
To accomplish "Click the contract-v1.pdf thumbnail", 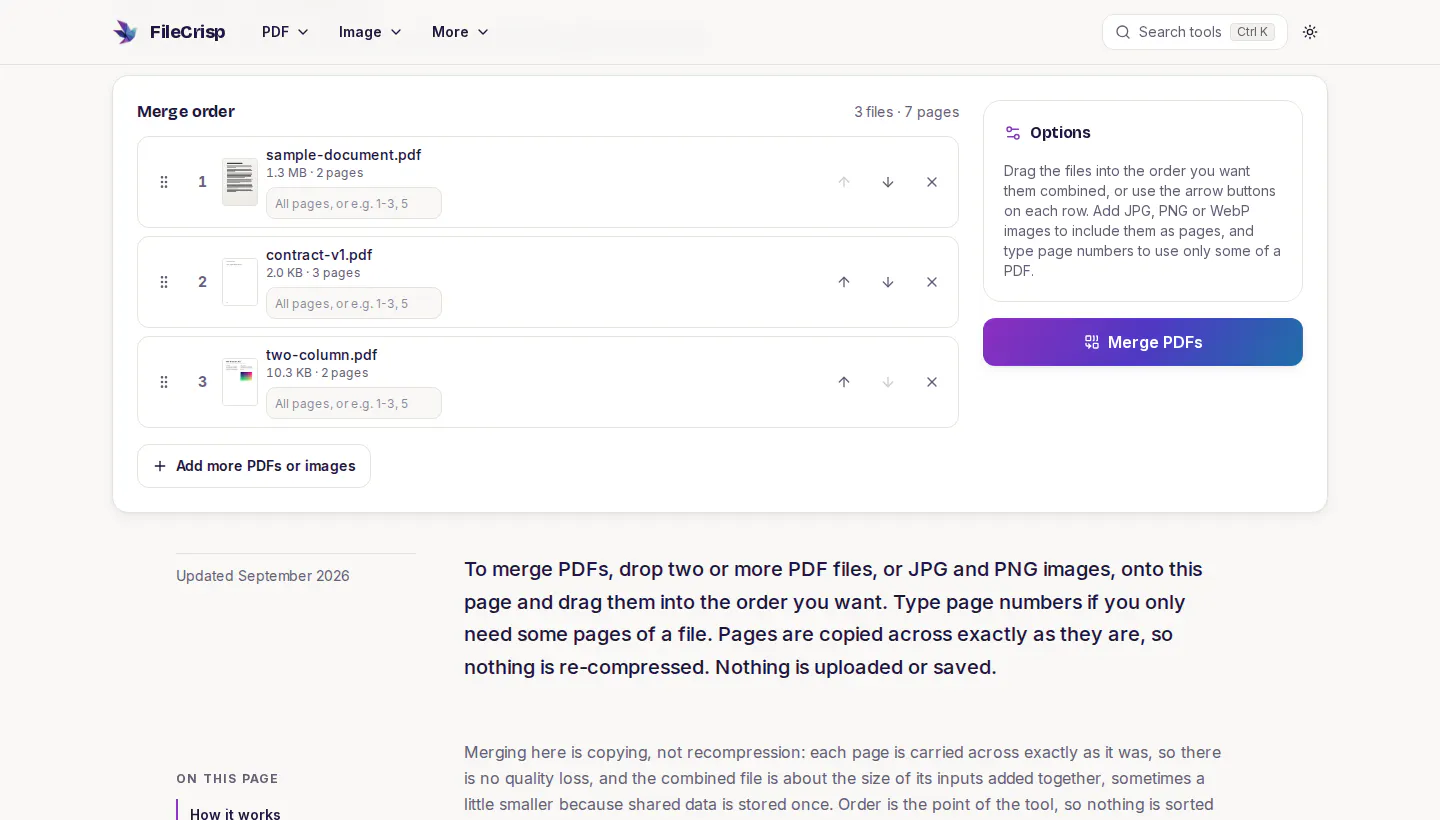I will pyautogui.click(x=240, y=282).
